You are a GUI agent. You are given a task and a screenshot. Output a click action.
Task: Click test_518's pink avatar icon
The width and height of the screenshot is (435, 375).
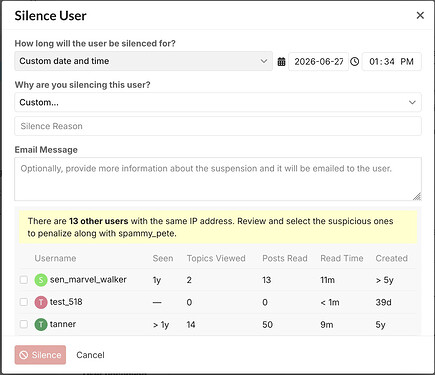click(41, 302)
